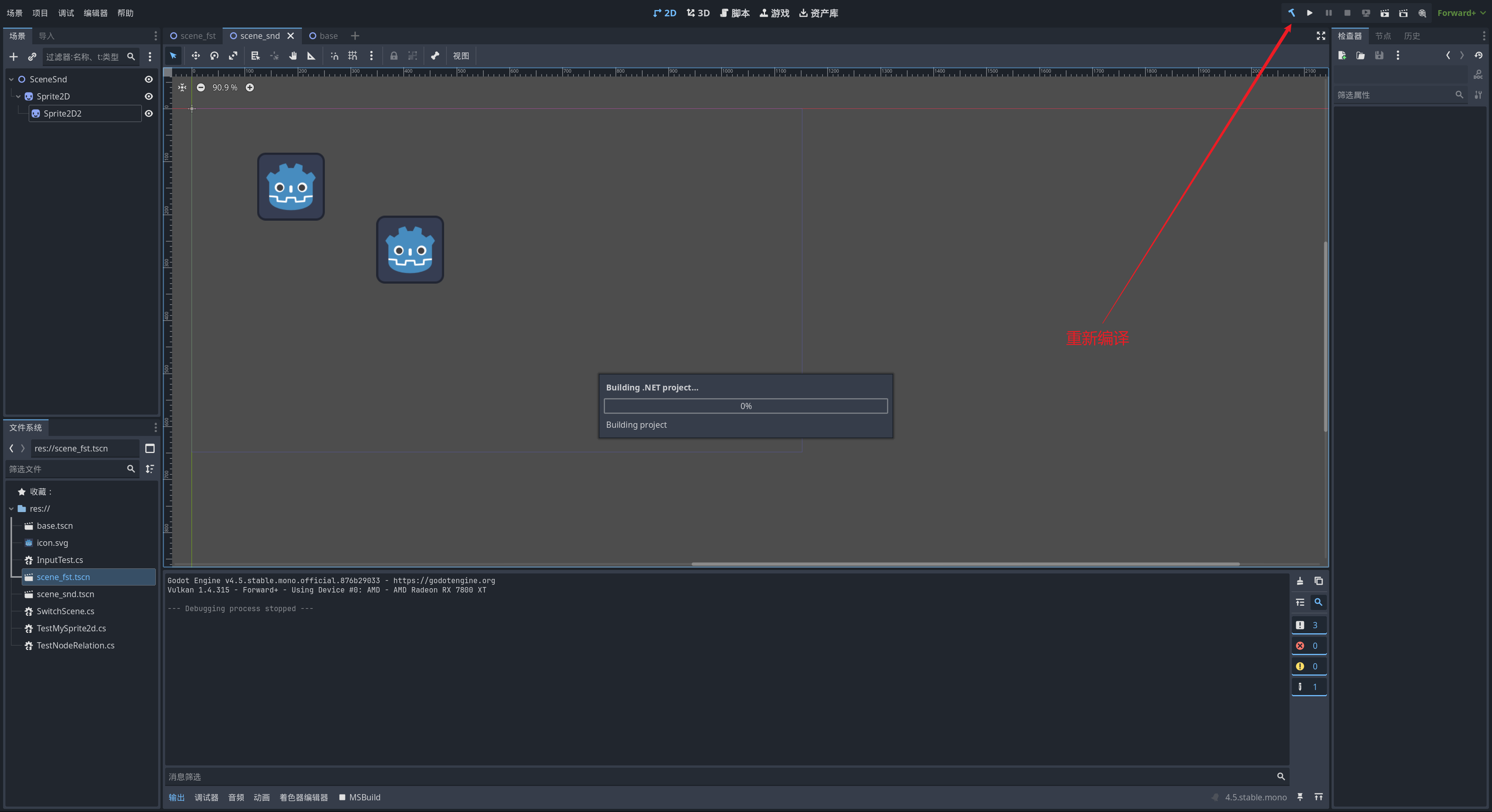Lock the selected node
The height and width of the screenshot is (812, 1492).
pyautogui.click(x=394, y=56)
